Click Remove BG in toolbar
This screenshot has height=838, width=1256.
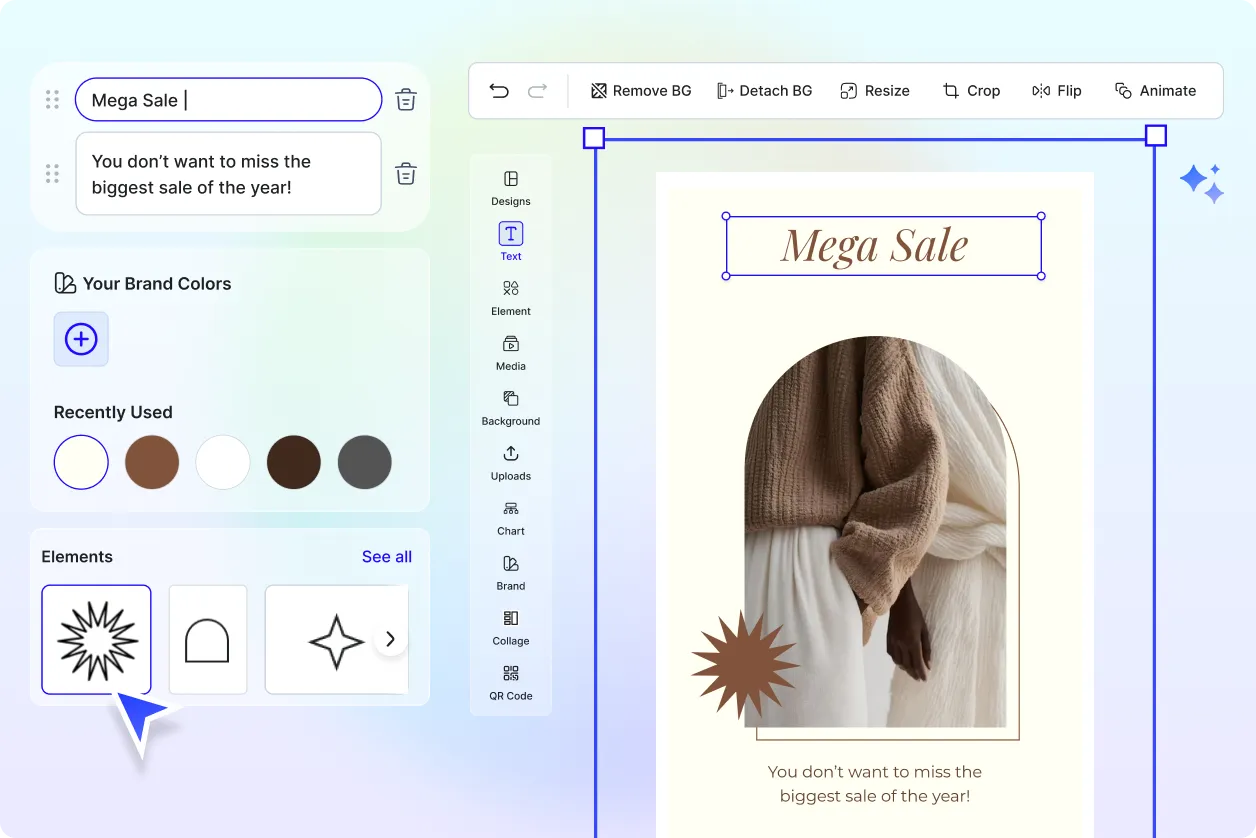(641, 91)
